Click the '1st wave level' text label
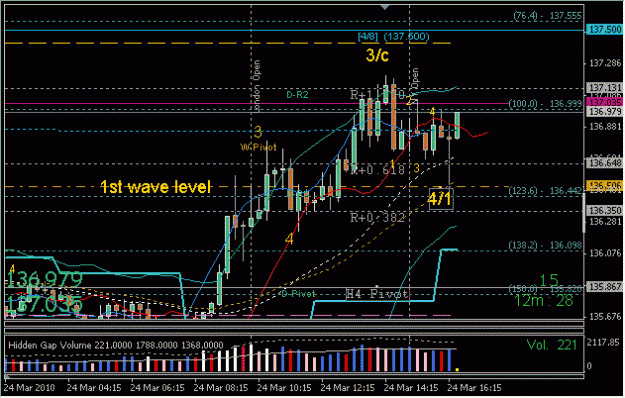625x398 pixels. coord(155,187)
